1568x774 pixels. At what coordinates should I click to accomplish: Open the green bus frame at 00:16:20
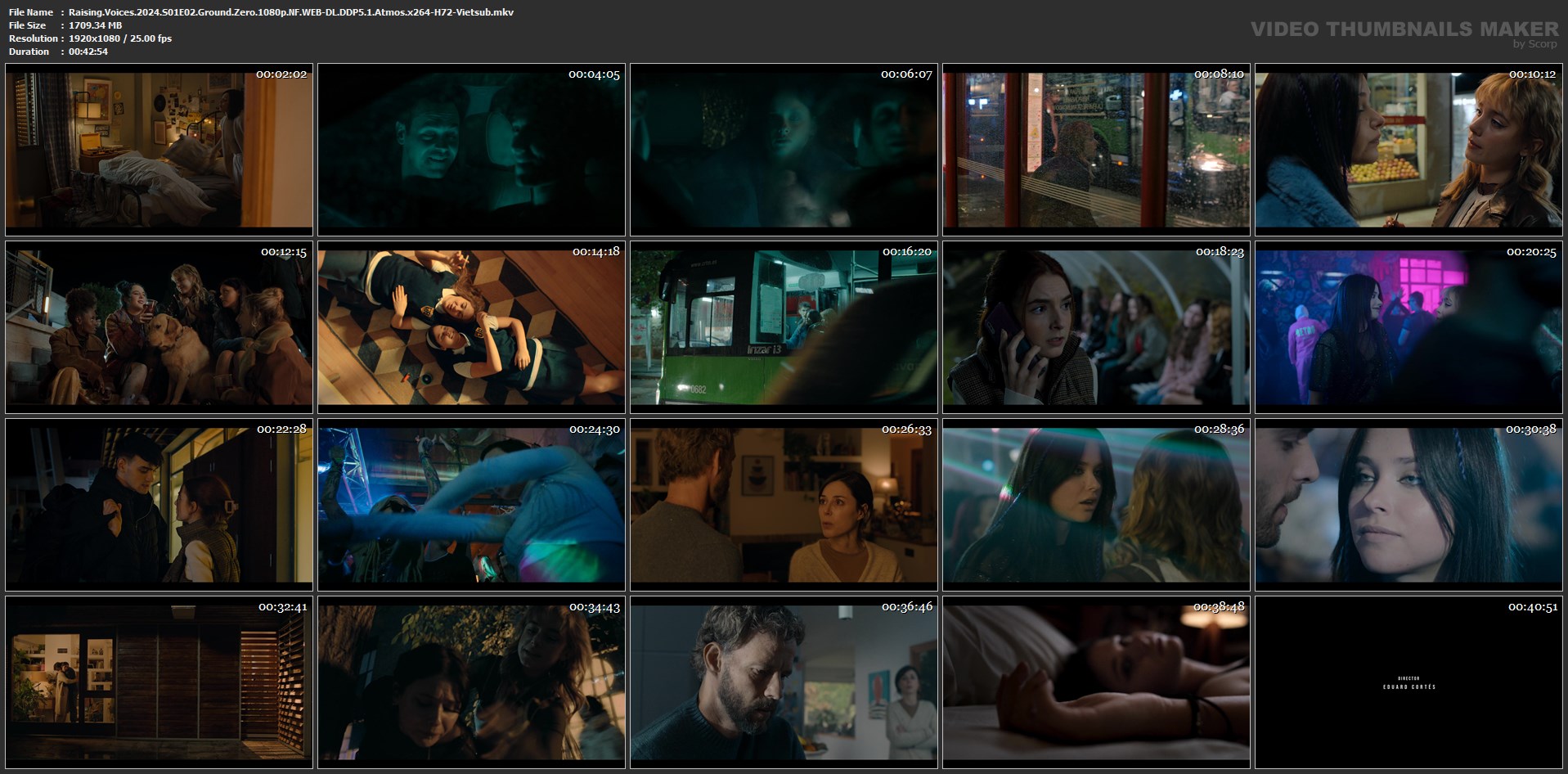[784, 327]
